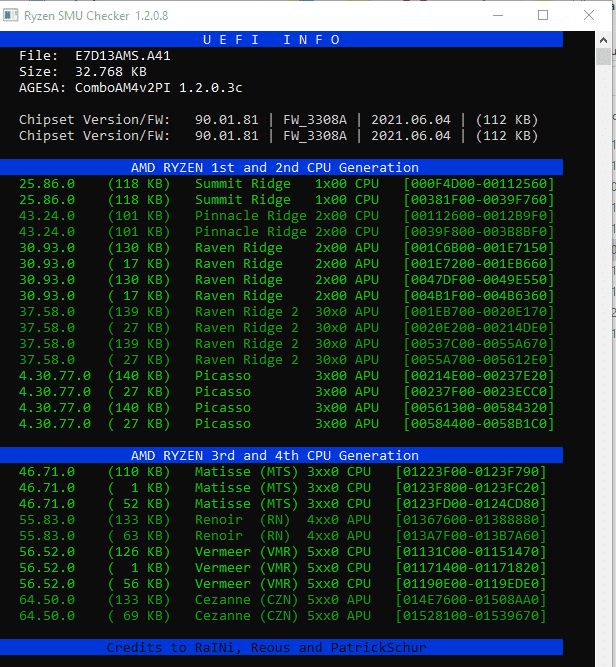Click Vermeer row with address 01131C00-01151470

[282, 552]
